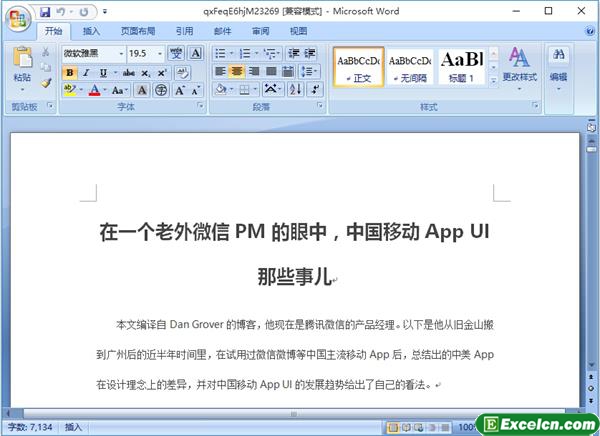The image size is (600, 436).
Task: Apply strikethrough formatting
Action: pos(127,72)
